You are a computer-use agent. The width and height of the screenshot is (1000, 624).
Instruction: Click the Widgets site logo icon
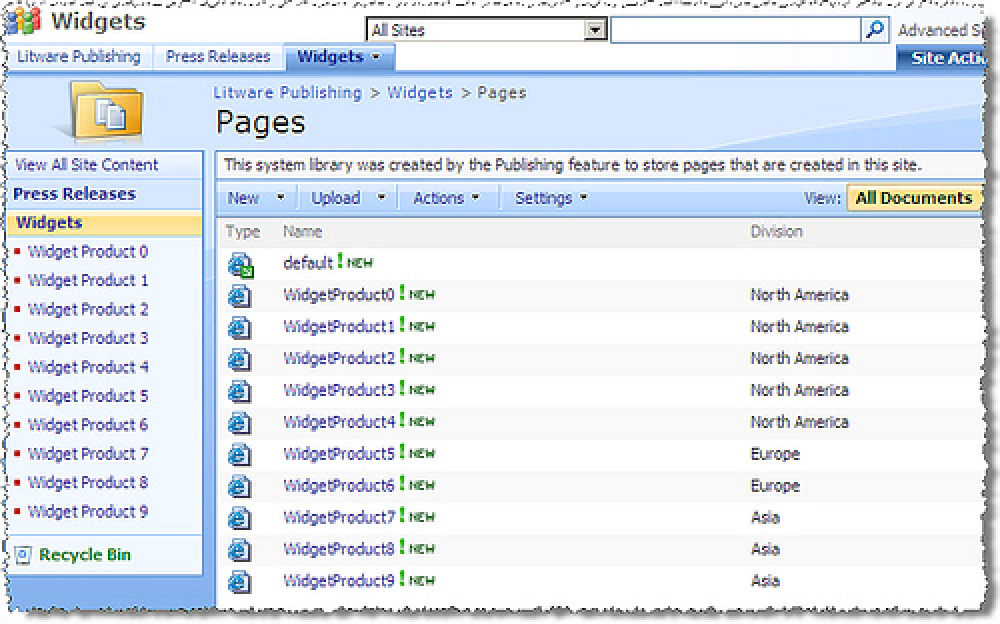point(23,20)
